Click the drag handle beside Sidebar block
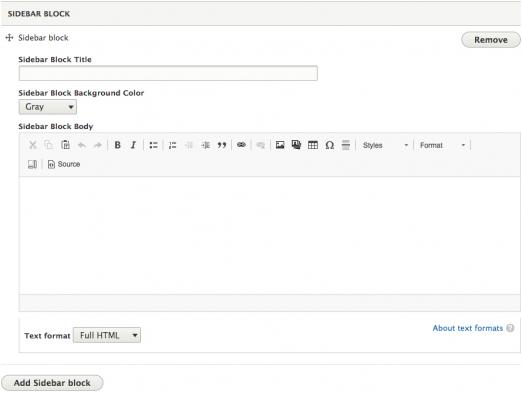The width and height of the screenshot is (522, 393). click(x=9, y=37)
